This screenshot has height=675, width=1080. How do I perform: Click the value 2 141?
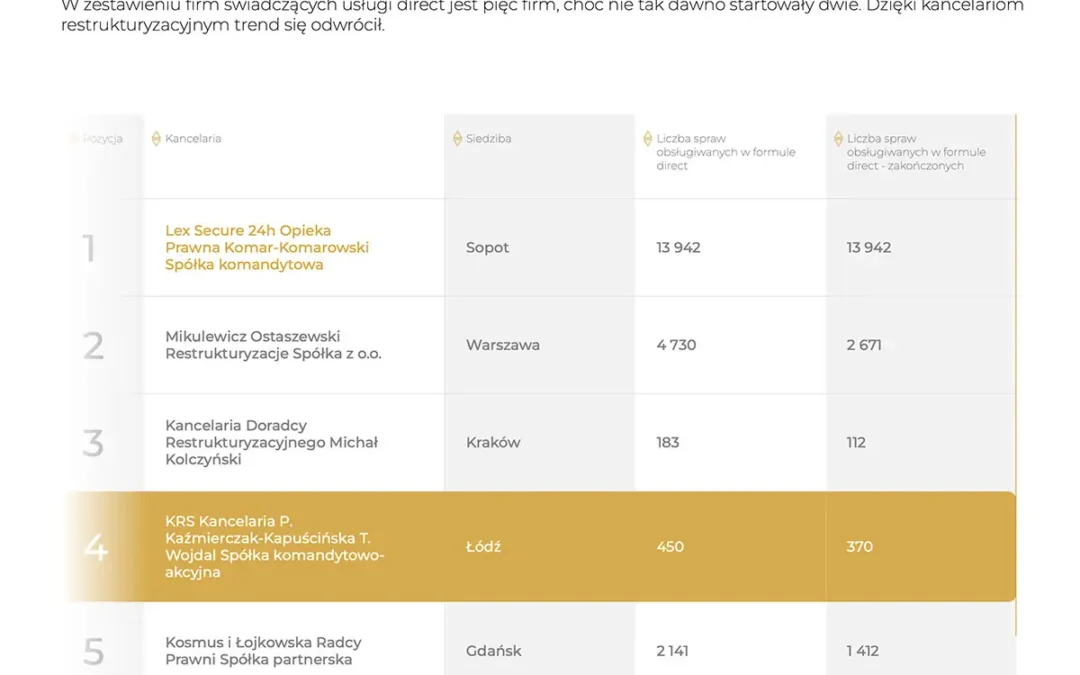[672, 651]
